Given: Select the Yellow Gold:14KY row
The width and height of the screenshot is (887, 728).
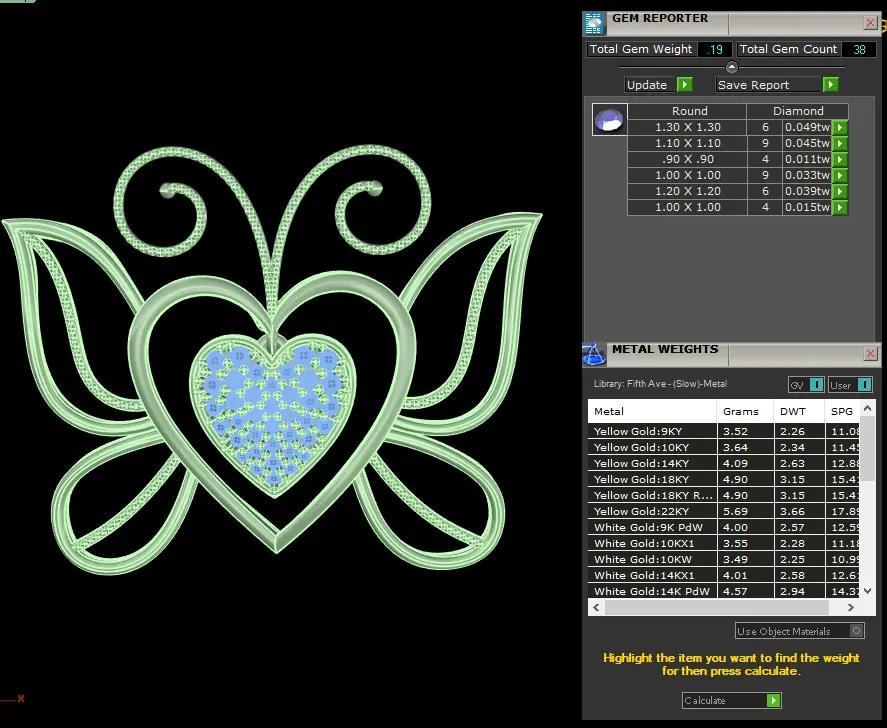Looking at the screenshot, I should point(724,463).
